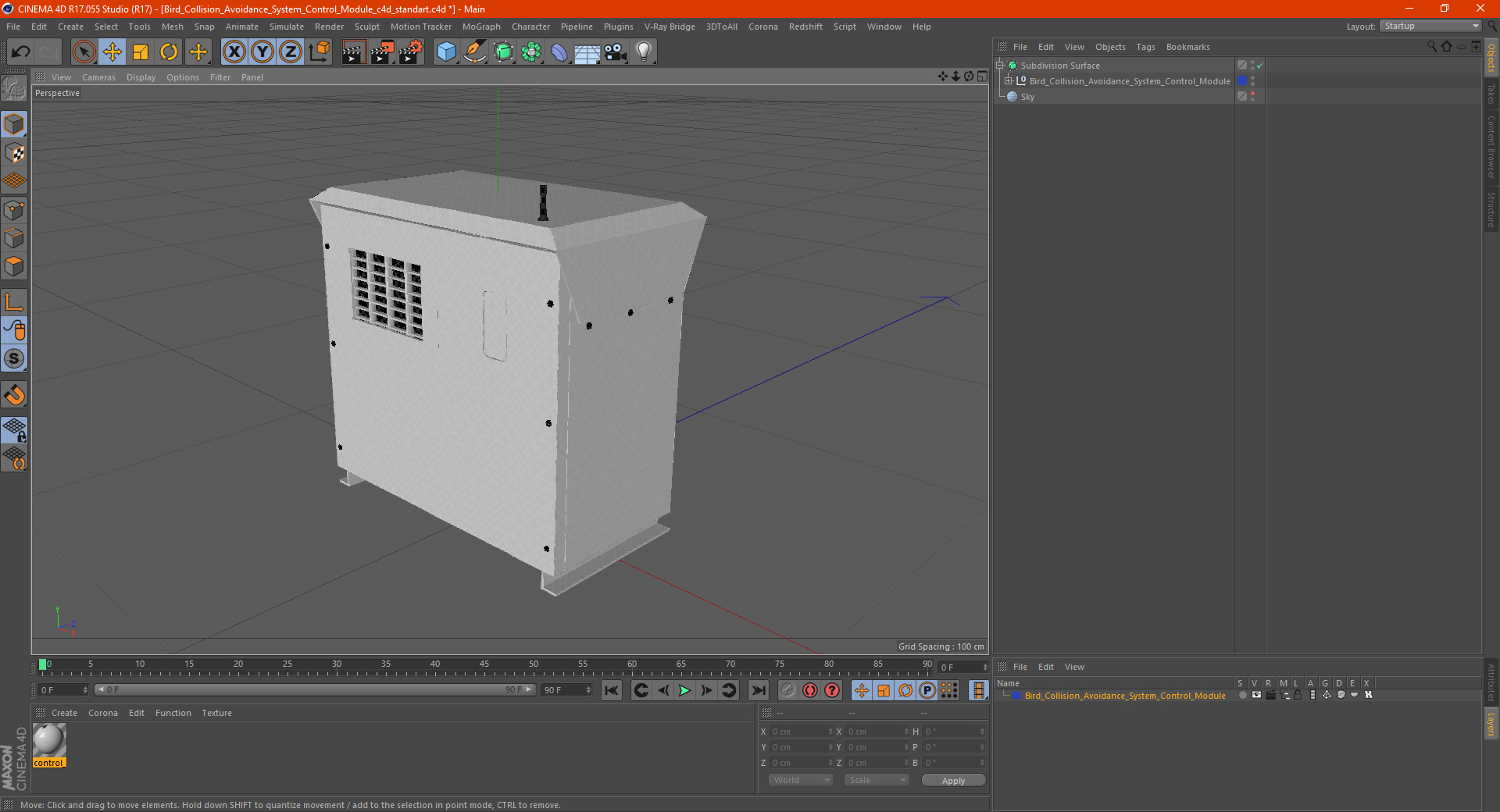Screen dimensions: 1500x812
Task: Open the Layout Startup dropdown
Action: point(1430,26)
